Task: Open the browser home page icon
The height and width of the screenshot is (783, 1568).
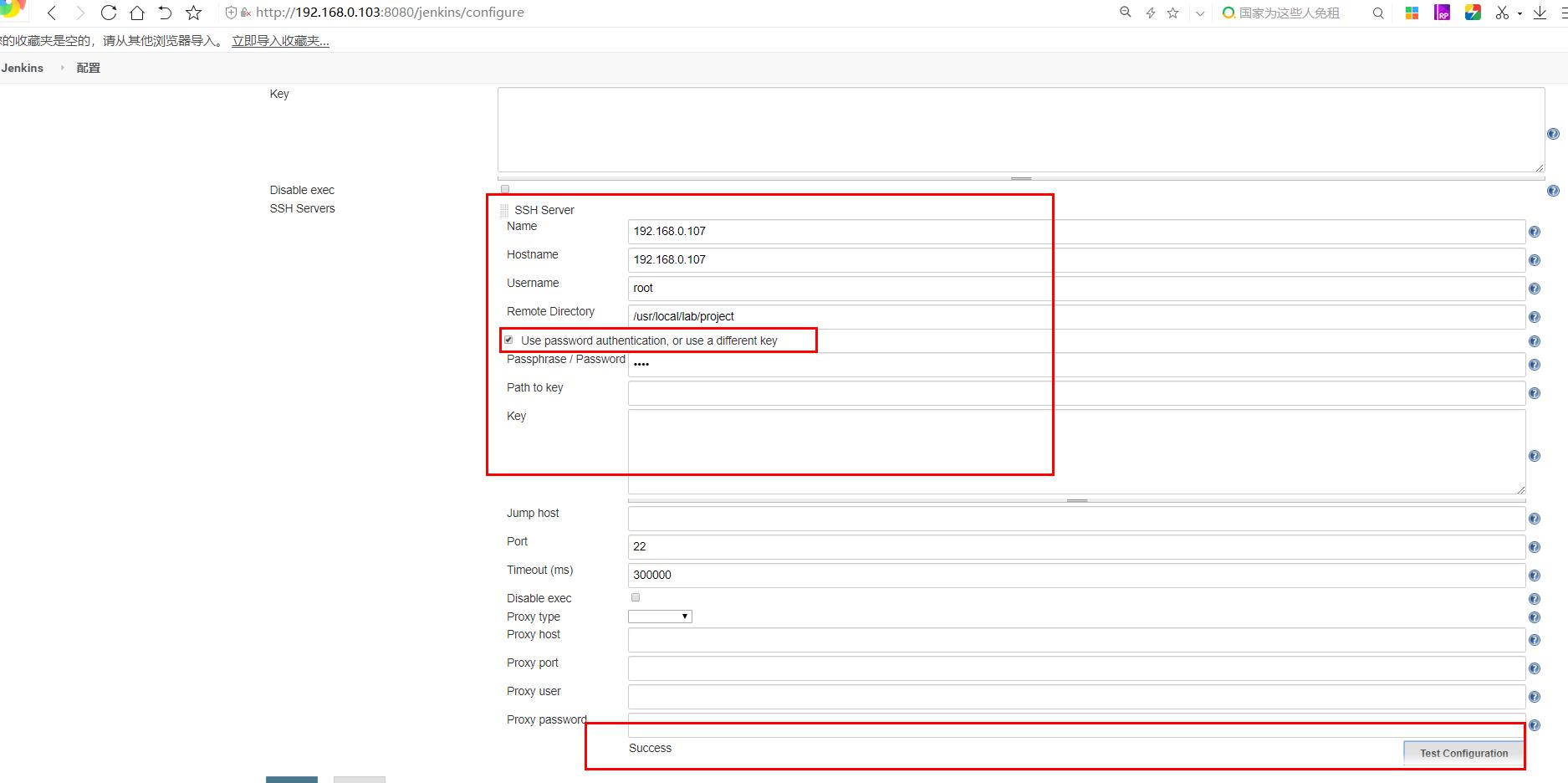Action: tap(137, 13)
